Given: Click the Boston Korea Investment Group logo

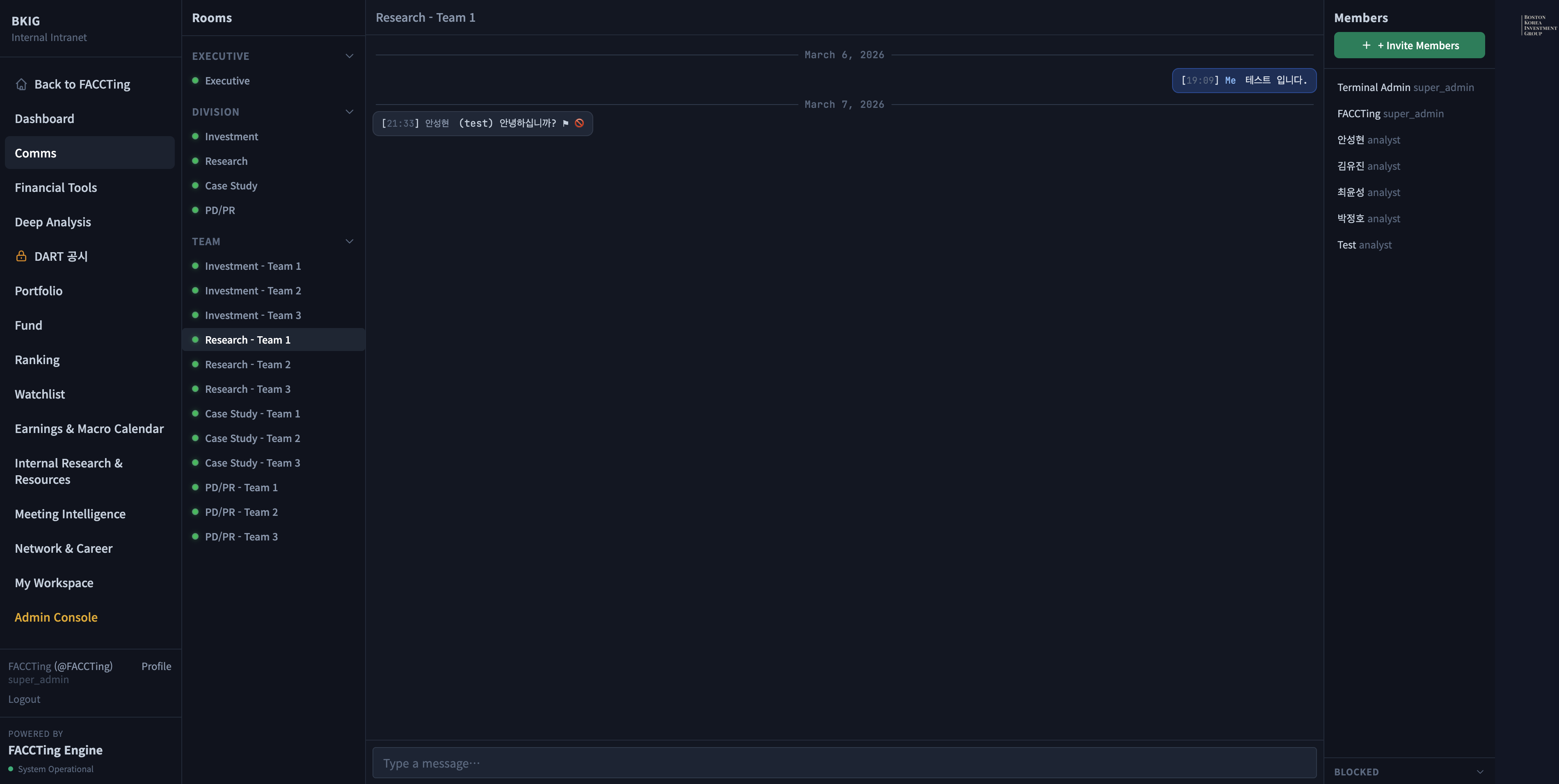Looking at the screenshot, I should click(x=1538, y=25).
